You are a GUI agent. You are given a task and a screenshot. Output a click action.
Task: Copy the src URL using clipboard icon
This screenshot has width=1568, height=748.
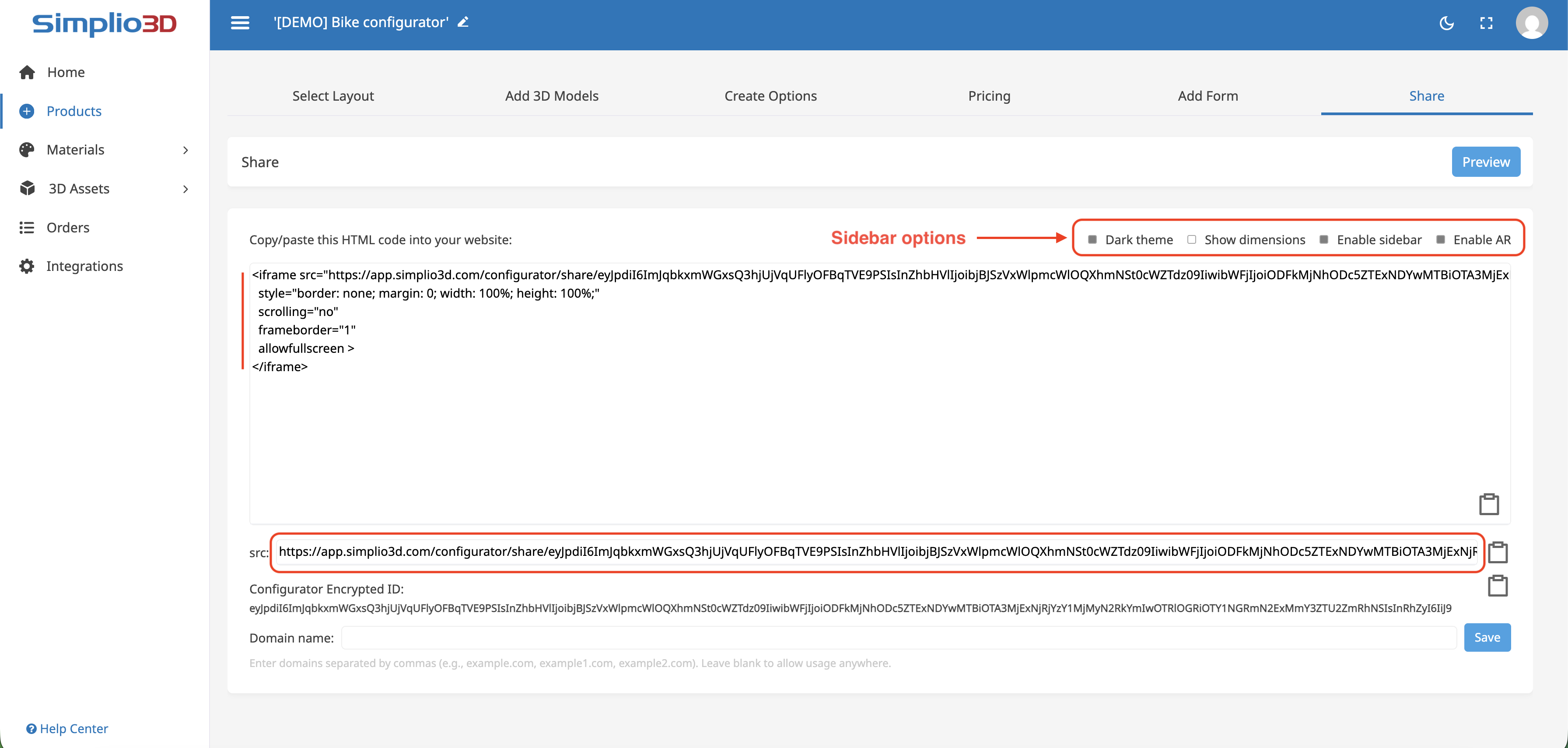1498,552
